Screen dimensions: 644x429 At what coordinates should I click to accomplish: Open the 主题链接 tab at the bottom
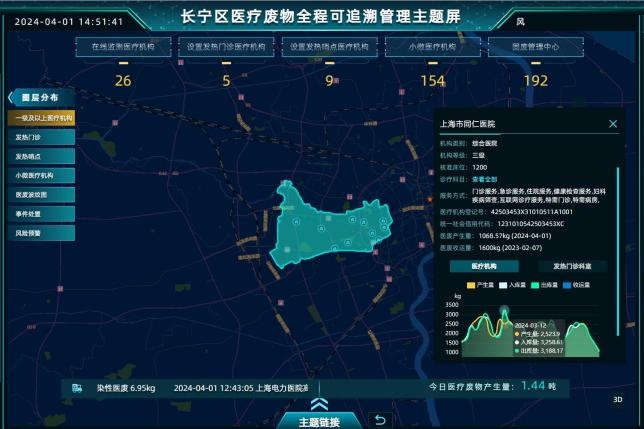click(319, 422)
